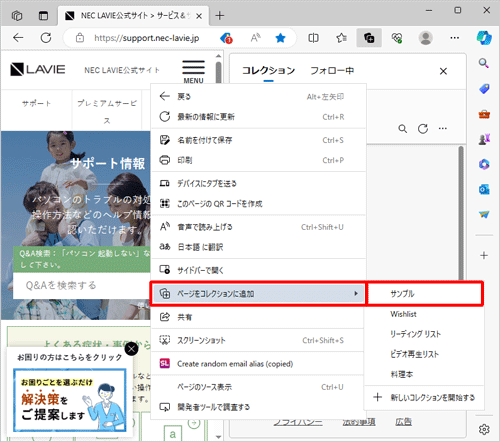This screenshot has height=442, width=500.
Task: Open the Settings and more ellipsis
Action: pos(454,38)
